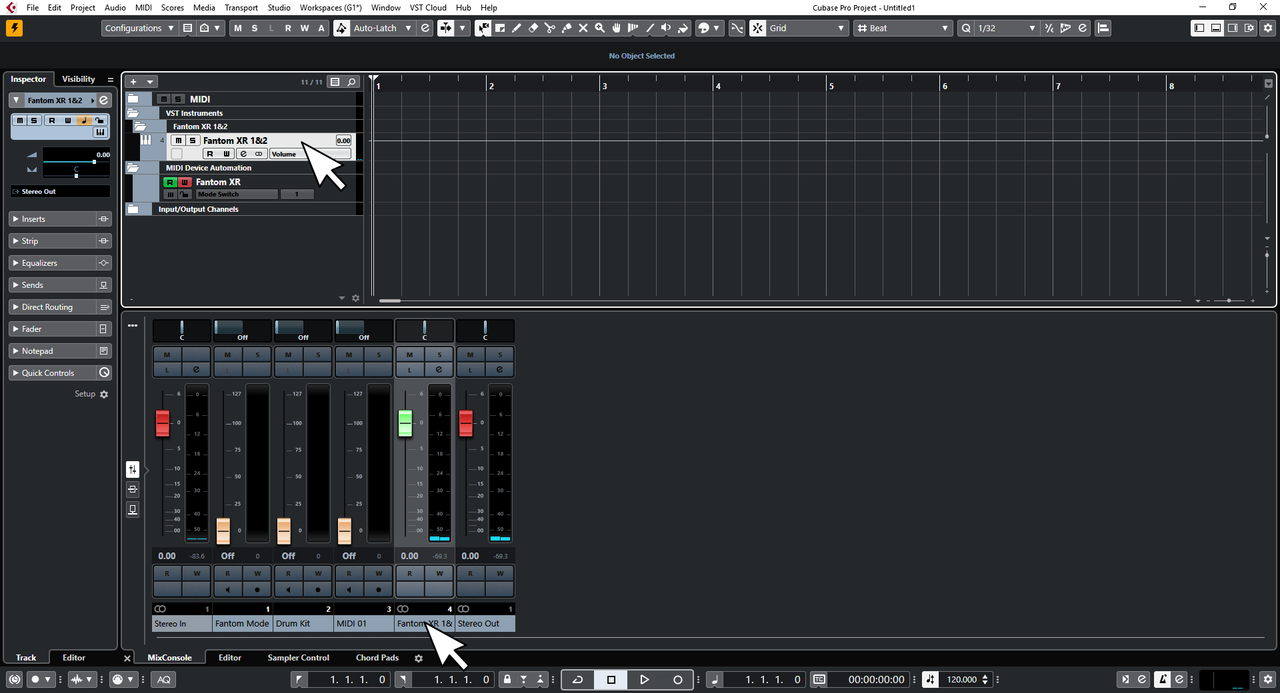Select the Split scissors tool
The image size is (1280, 693).
pyautogui.click(x=549, y=28)
